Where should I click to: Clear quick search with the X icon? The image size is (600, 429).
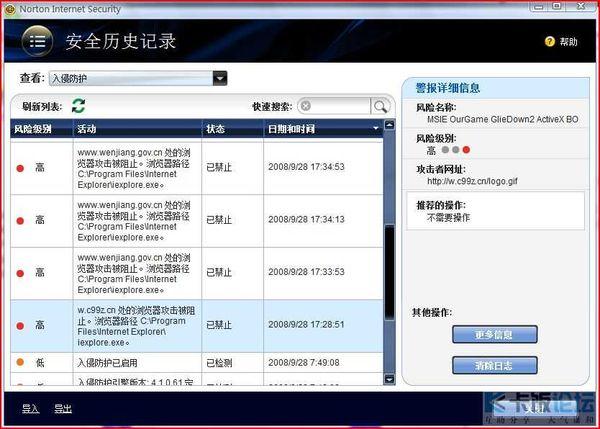pyautogui.click(x=305, y=106)
